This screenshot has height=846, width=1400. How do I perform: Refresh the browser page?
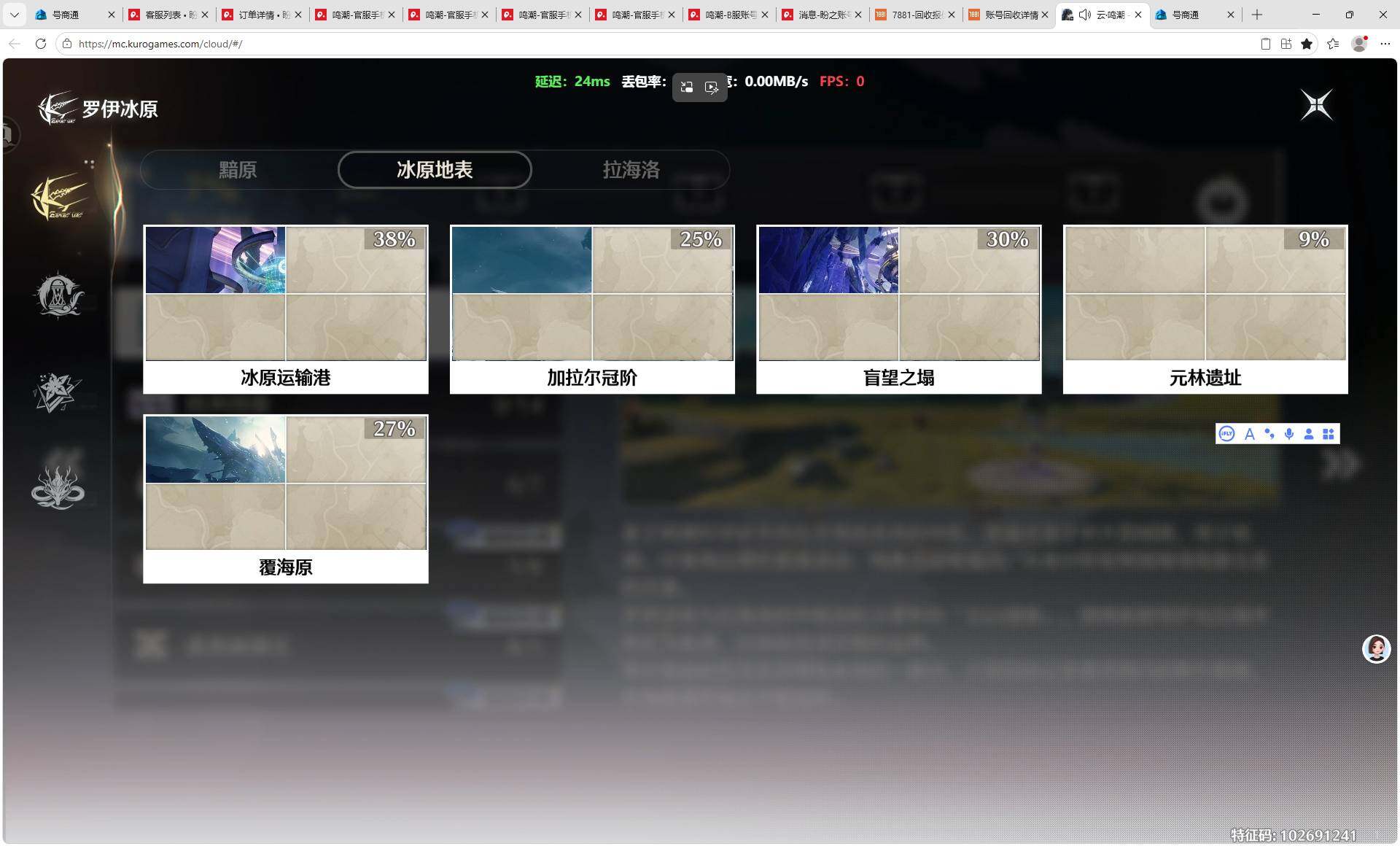(x=41, y=44)
